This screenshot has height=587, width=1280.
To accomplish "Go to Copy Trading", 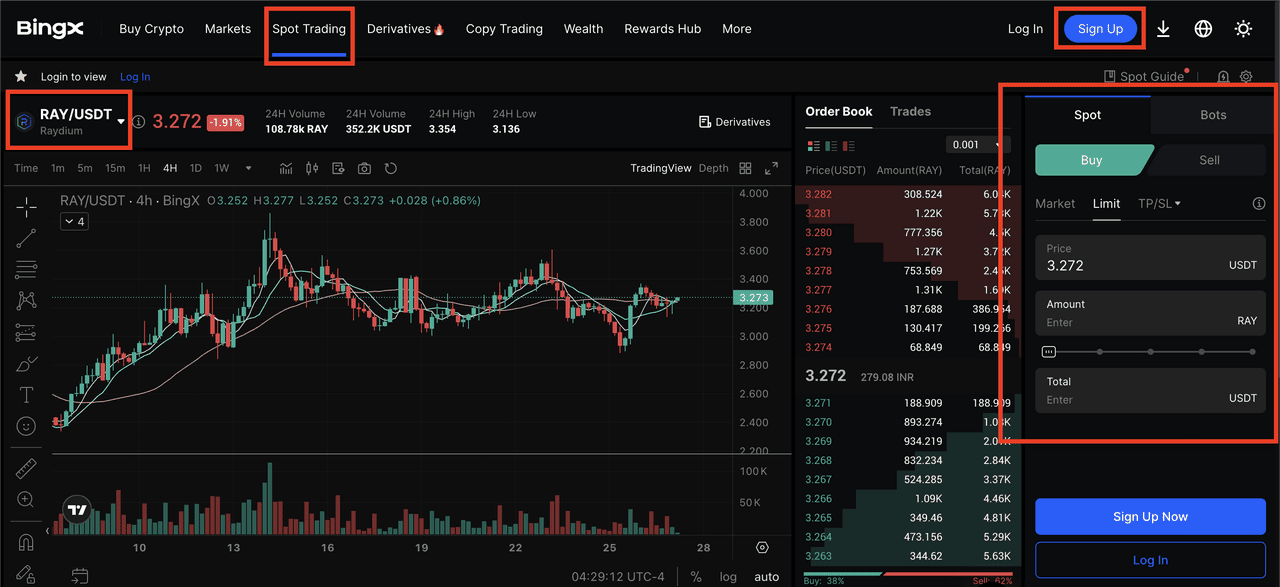I will (504, 29).
